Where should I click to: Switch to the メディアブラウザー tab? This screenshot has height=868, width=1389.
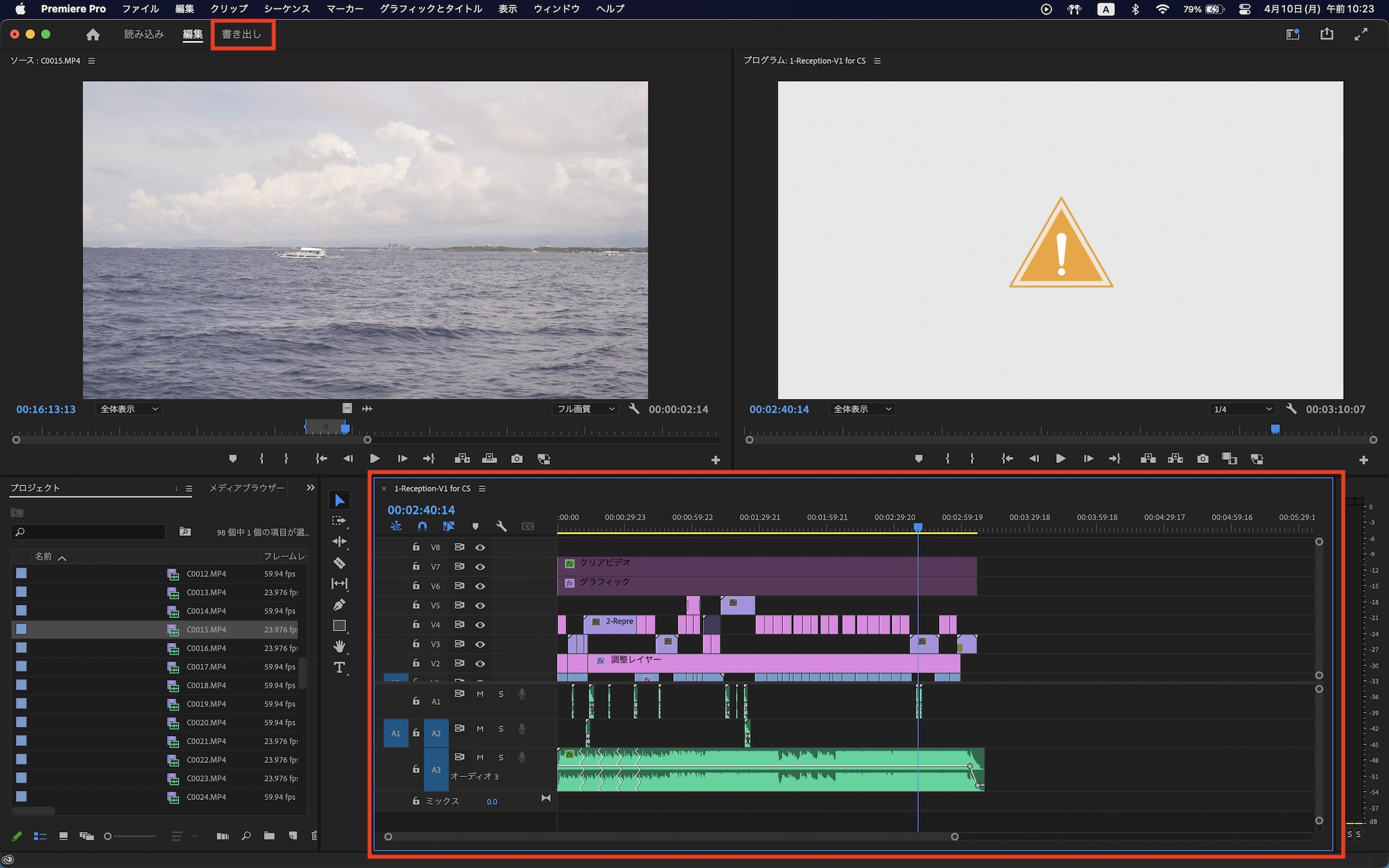[x=247, y=488]
